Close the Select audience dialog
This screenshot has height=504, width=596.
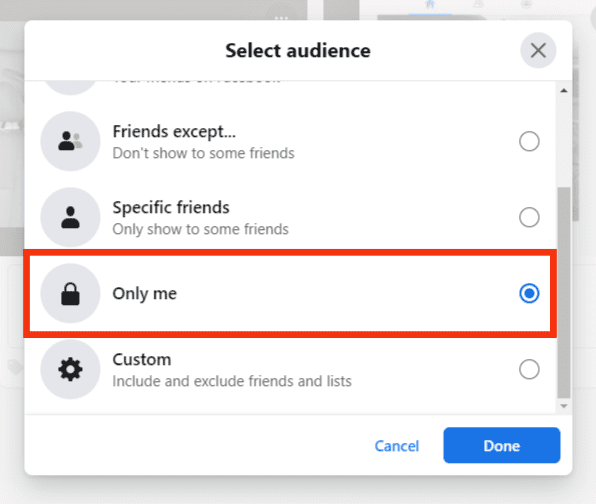point(538,50)
